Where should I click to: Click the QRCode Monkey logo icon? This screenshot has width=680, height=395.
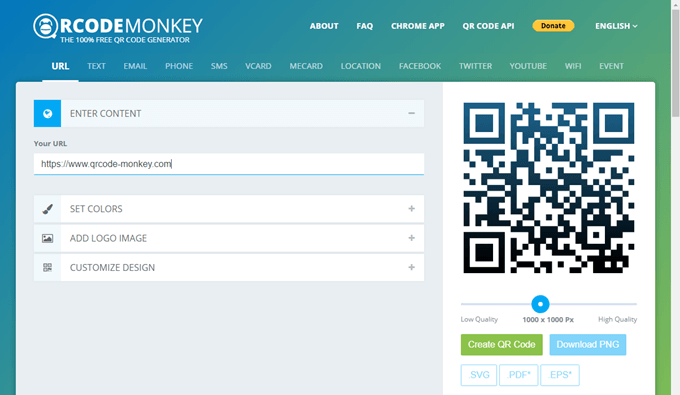click(x=45, y=26)
